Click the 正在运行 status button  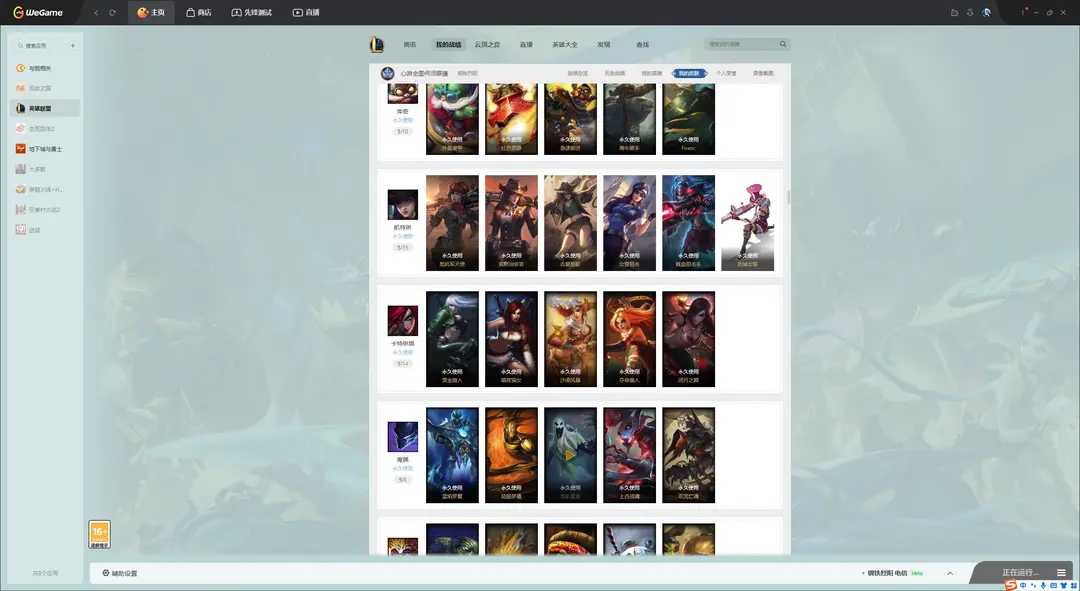(x=1020, y=572)
